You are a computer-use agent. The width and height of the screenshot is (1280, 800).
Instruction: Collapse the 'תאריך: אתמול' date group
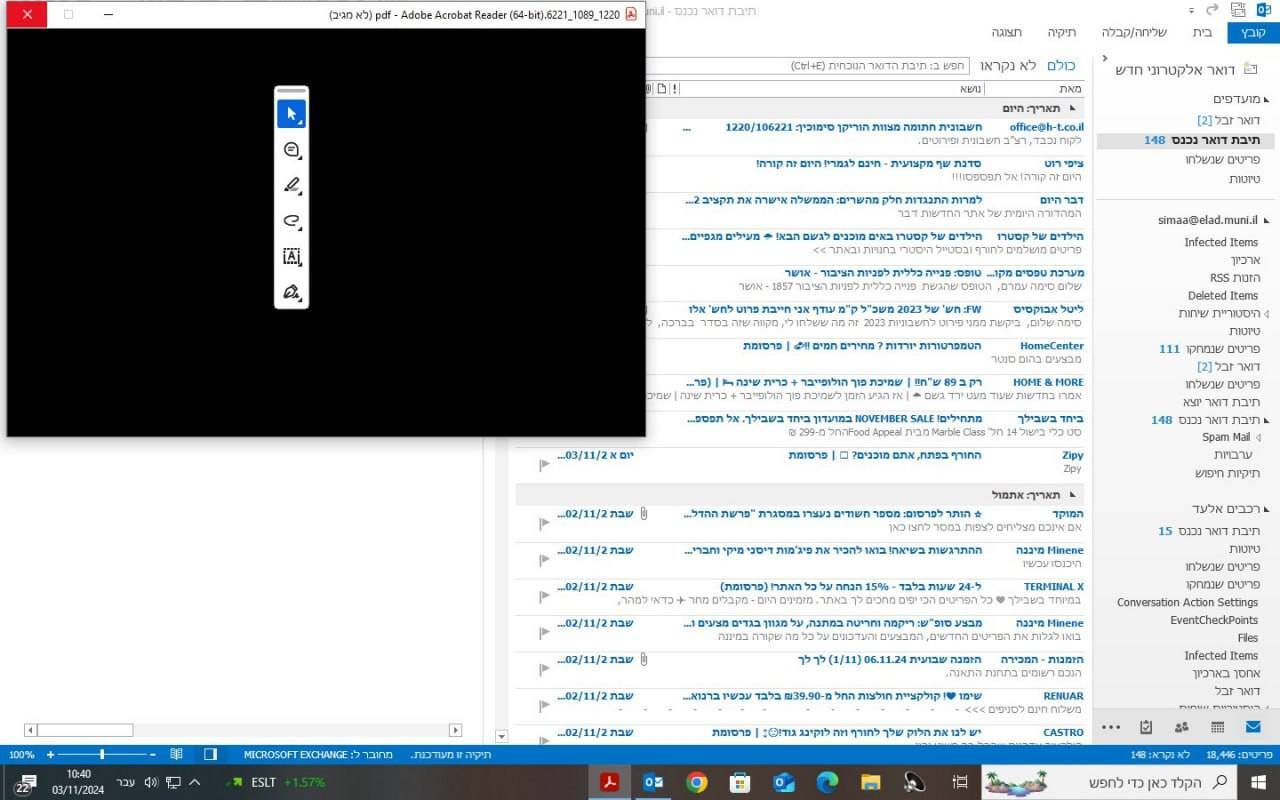1072,495
